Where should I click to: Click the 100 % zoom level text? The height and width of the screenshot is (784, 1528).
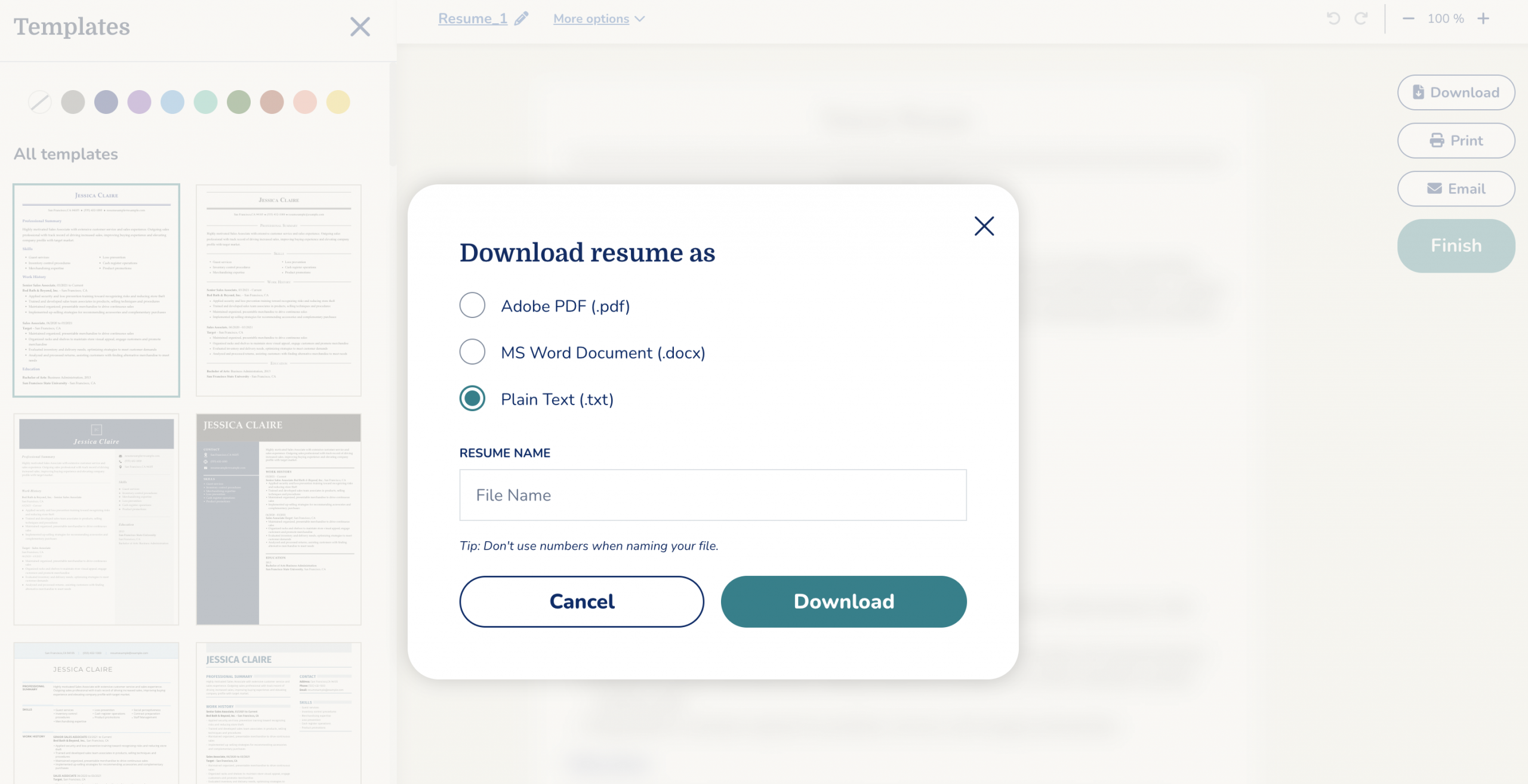[x=1445, y=18]
